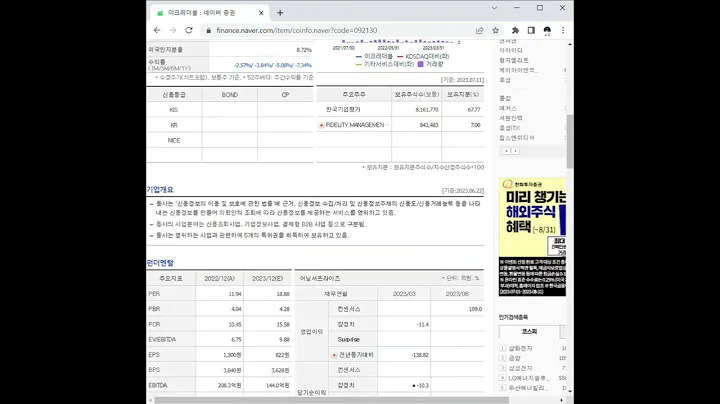Go back to the previous page
This screenshot has width=720, height=404.
coord(157,30)
